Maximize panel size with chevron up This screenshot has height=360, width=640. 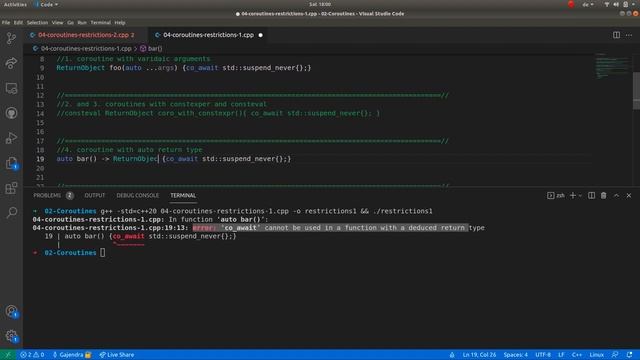pyautogui.click(x=616, y=196)
